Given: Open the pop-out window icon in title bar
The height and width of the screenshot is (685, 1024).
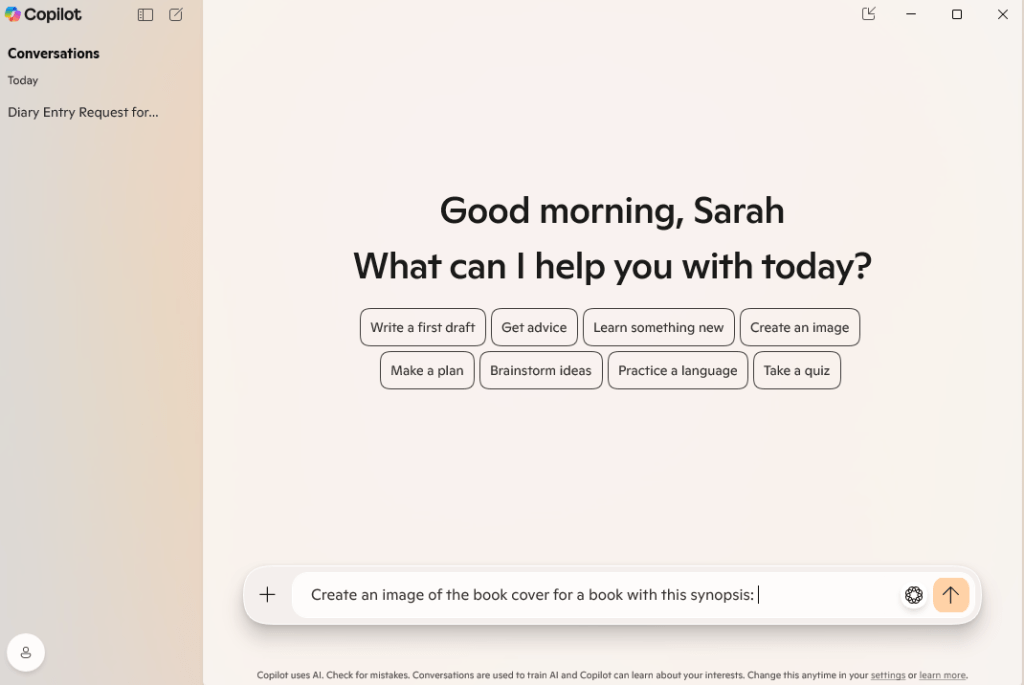Looking at the screenshot, I should click(x=868, y=14).
